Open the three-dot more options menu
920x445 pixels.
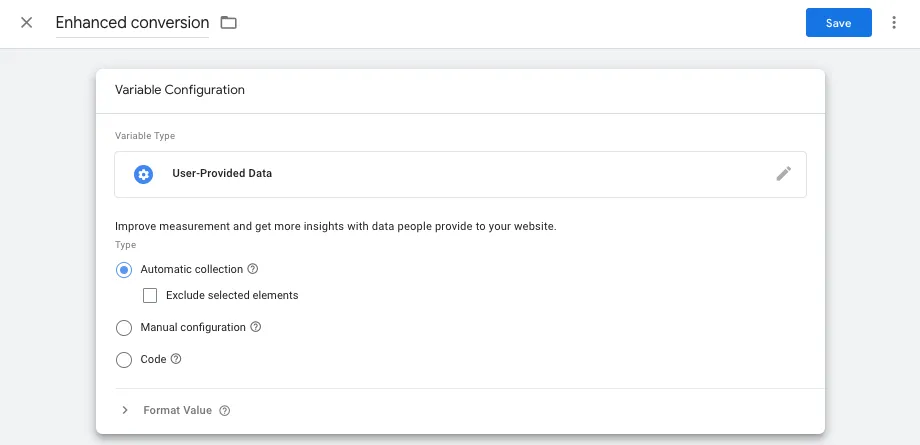894,23
